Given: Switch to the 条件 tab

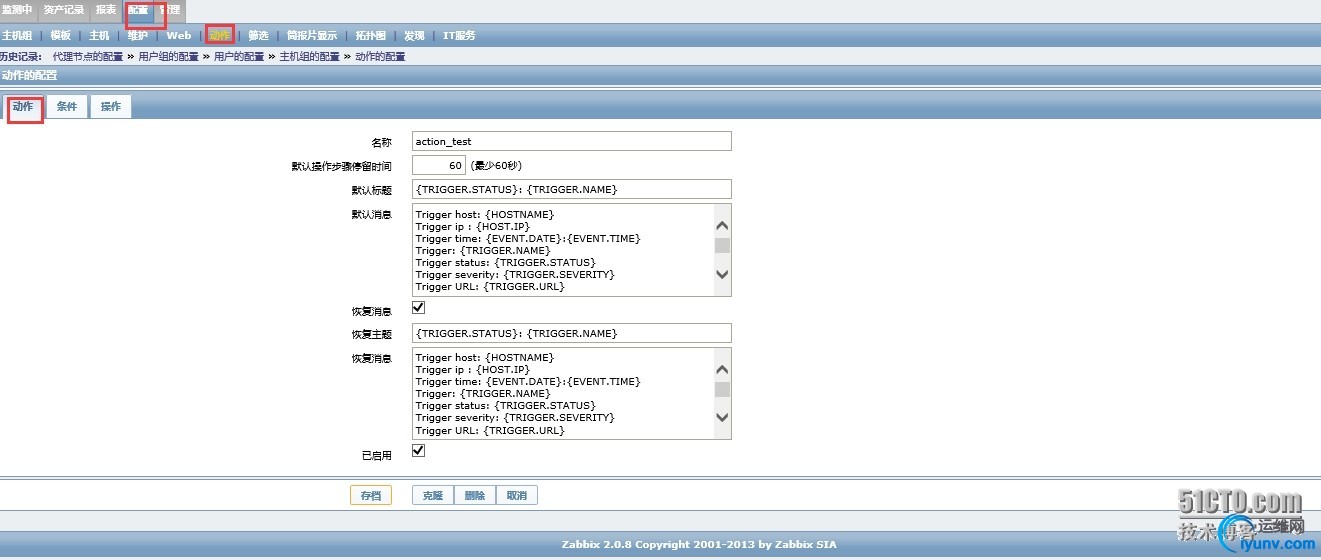Looking at the screenshot, I should pyautogui.click(x=66, y=107).
